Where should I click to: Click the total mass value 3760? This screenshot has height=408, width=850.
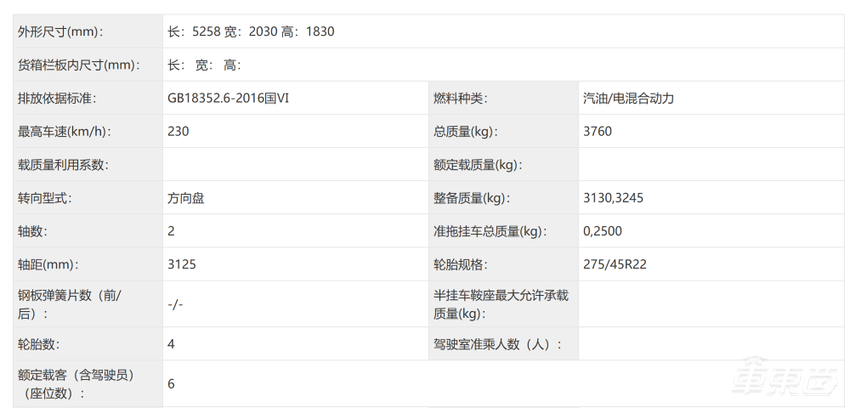[x=597, y=132]
